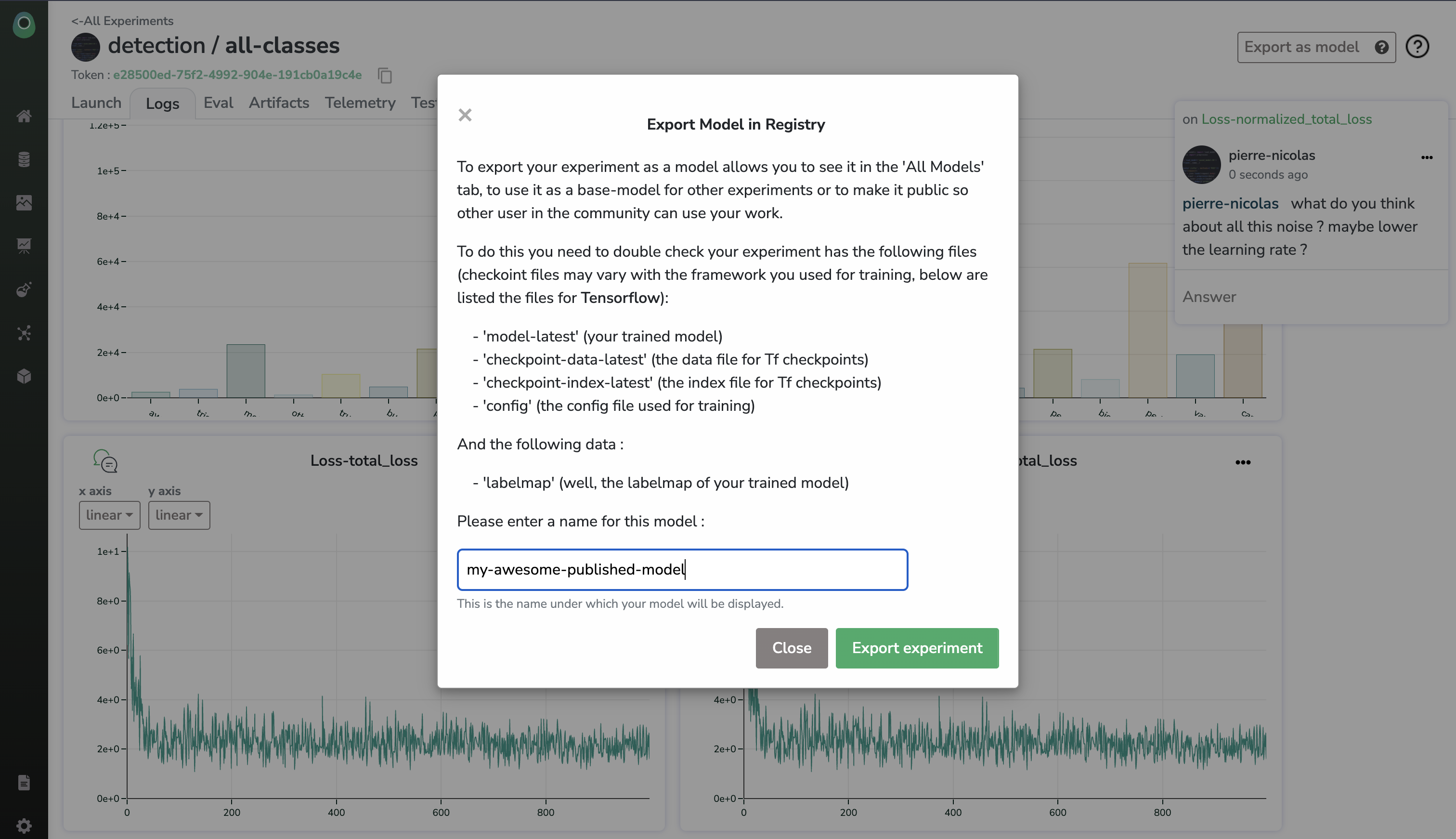The width and height of the screenshot is (1456, 839).
Task: Open the settings gear in sidebar
Action: tap(24, 826)
